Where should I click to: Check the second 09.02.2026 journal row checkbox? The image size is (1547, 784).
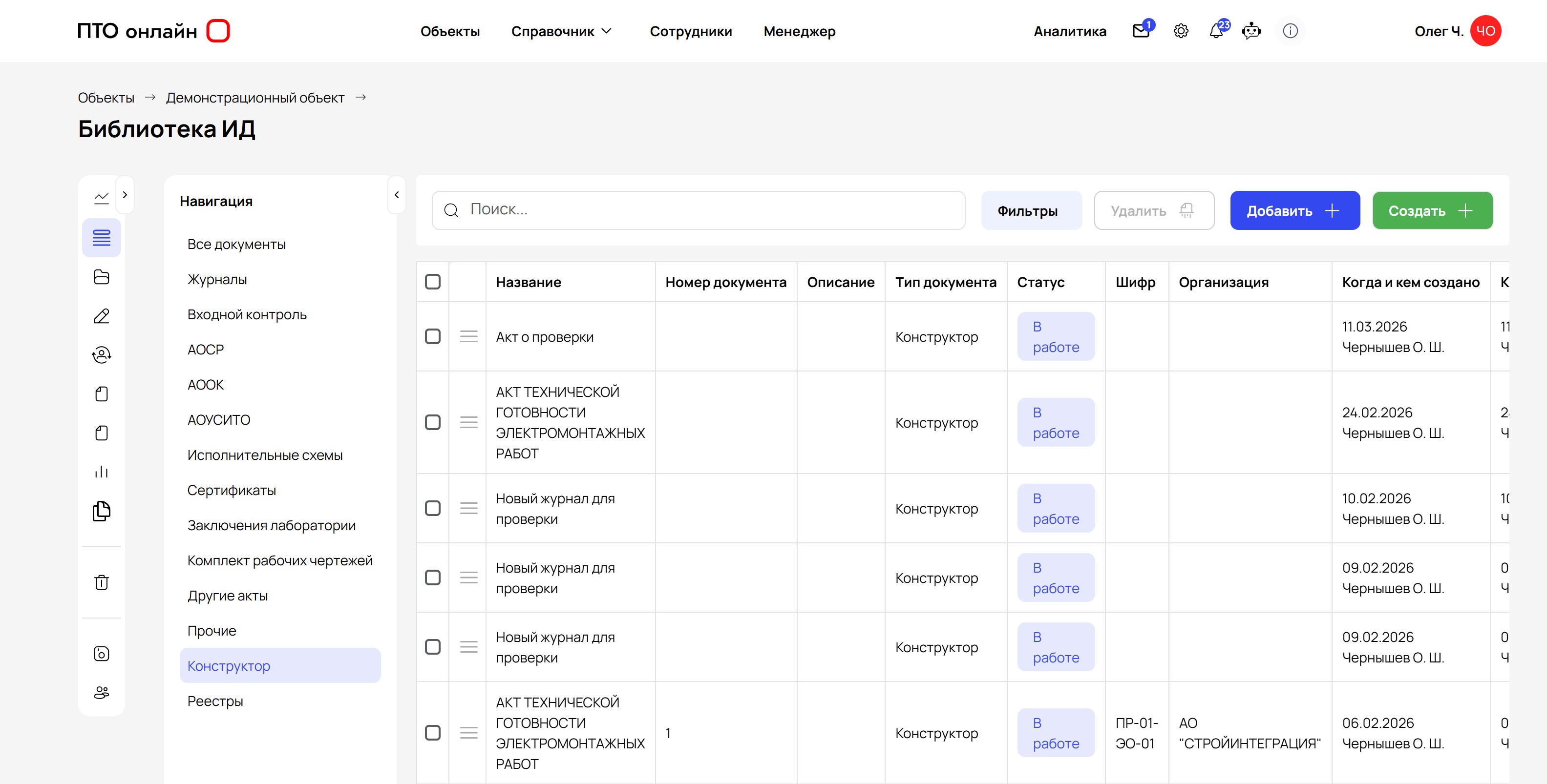pyautogui.click(x=432, y=646)
